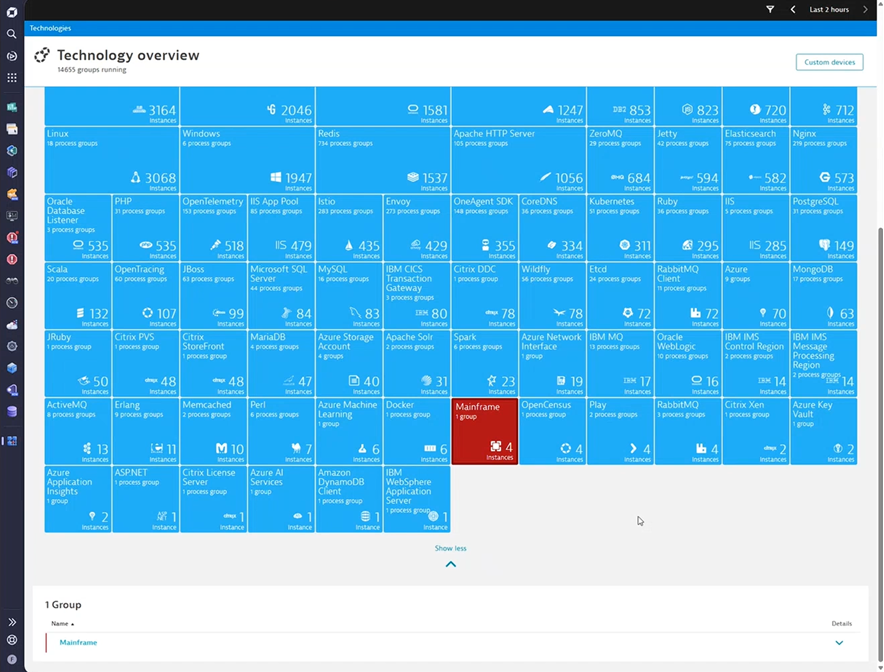Select the Docker technology tile
This screenshot has width=884, height=672.
[416, 432]
